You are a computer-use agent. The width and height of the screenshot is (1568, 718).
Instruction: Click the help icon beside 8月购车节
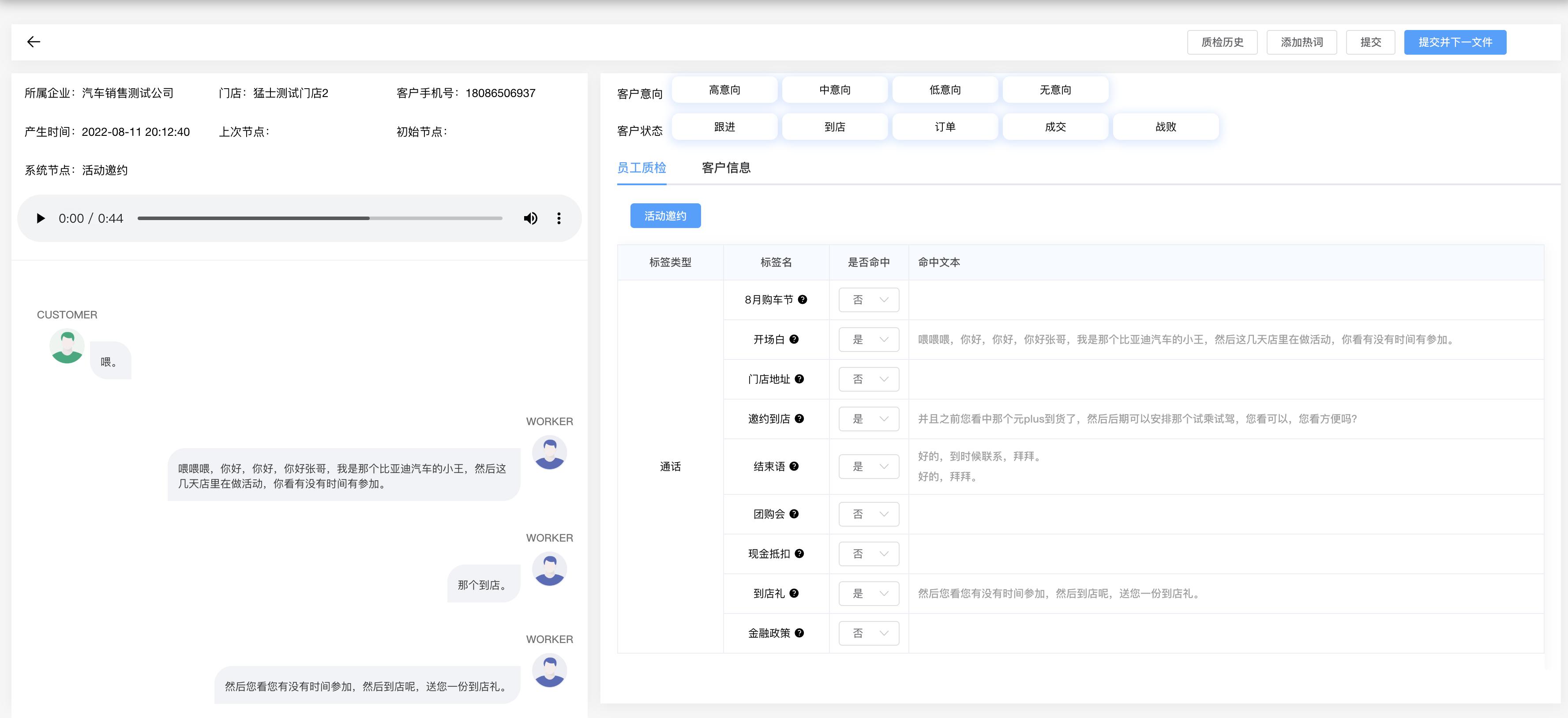[x=802, y=299]
